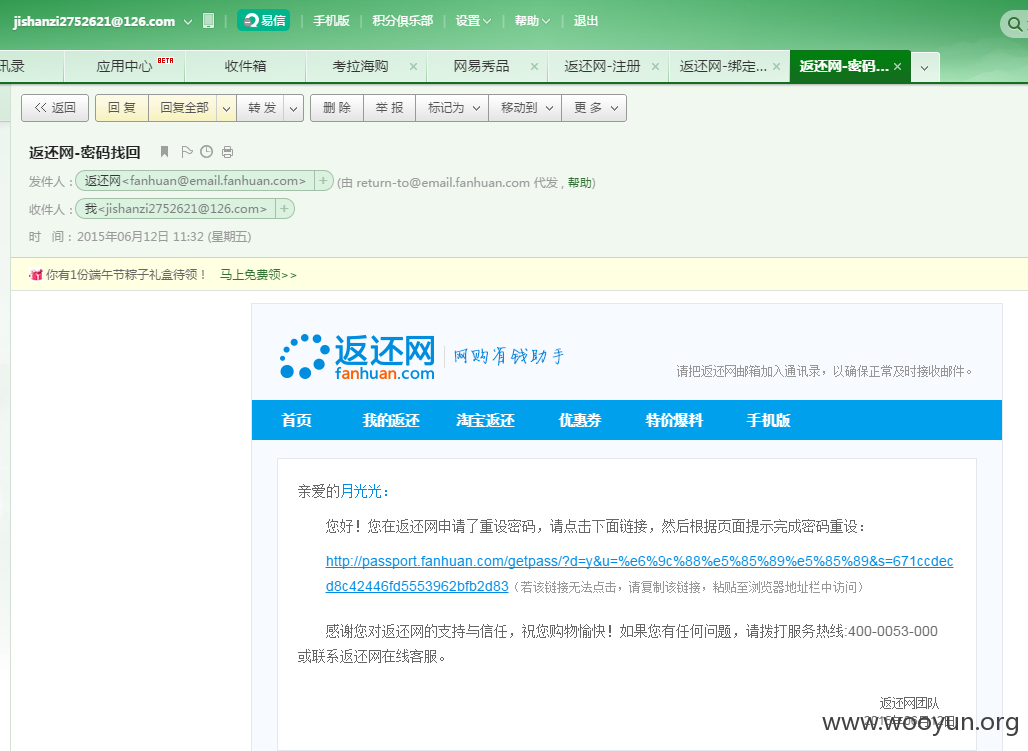Viewport: 1028px width, 751px height.
Task: Click the 回复 button
Action: tap(122, 108)
